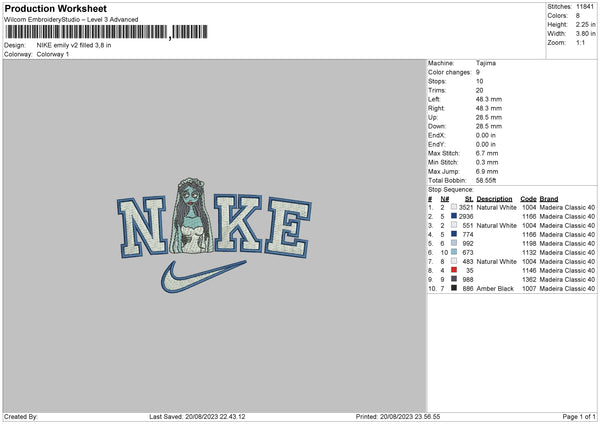Click the barcode at the top
Image resolution: width=600 pixels, height=424 pixels.
click(x=106, y=32)
